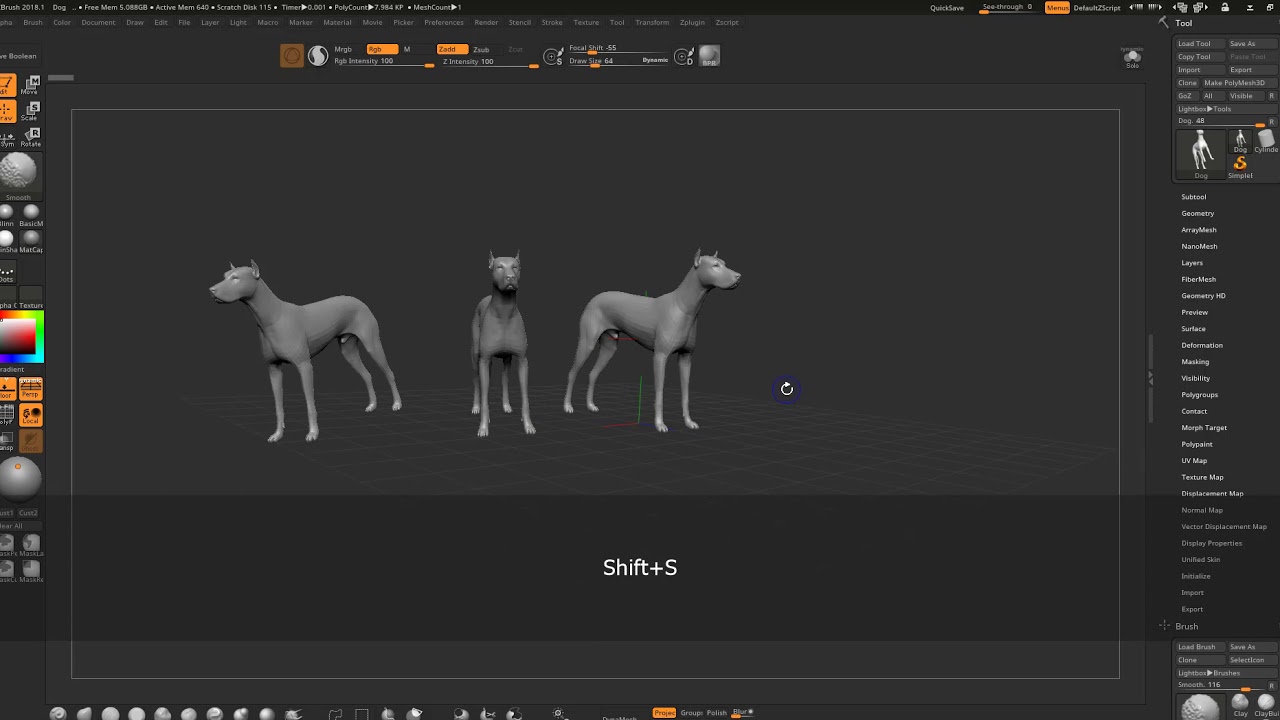Toggle Mrgb mode
1280x720 pixels.
pos(343,49)
